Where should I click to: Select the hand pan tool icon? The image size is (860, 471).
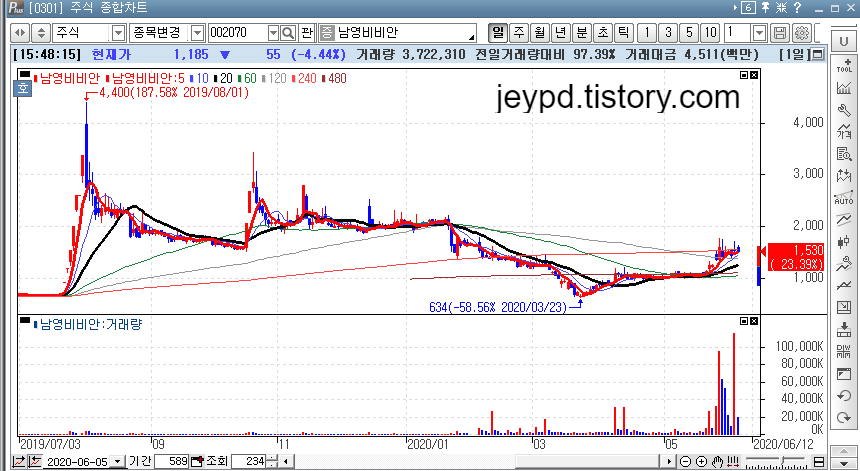(717, 462)
